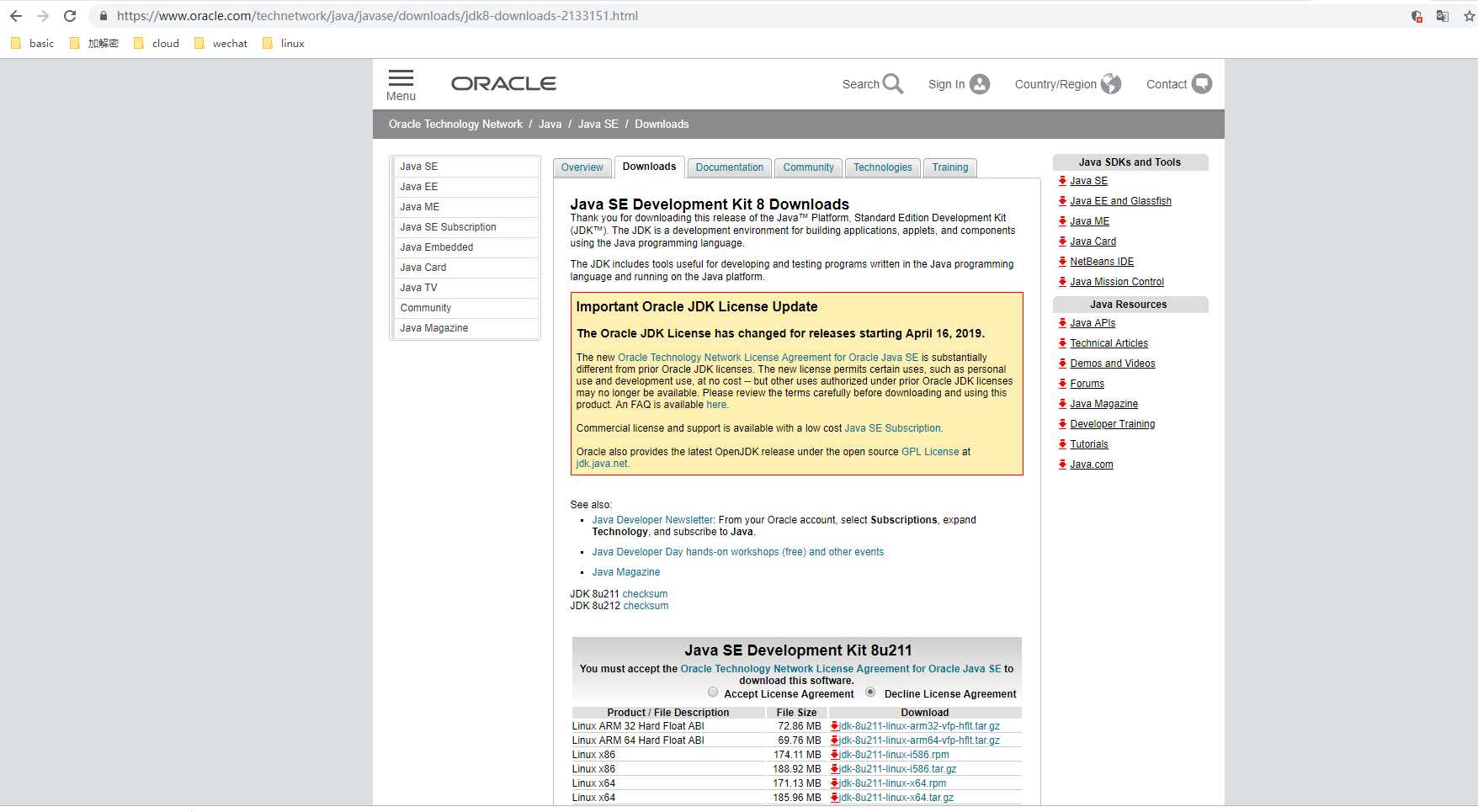Open Java Mission Control link
The height and width of the screenshot is (812, 1478).
click(1117, 282)
